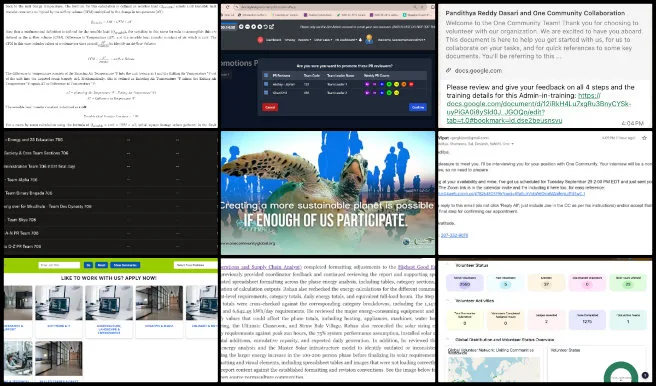The height and width of the screenshot is (386, 656).
Task: Click the red circle logo beside Dashboard
Action: pyautogui.click(x=260, y=40)
